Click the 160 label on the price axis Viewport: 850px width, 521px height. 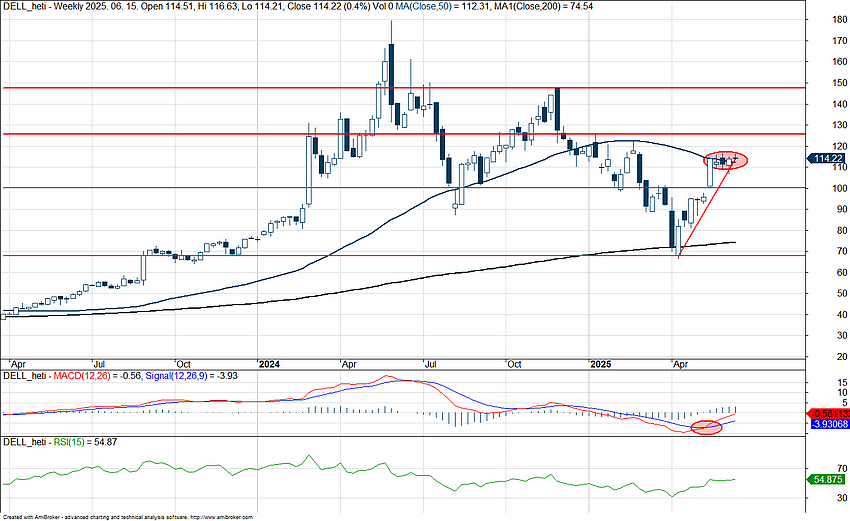[x=840, y=62]
